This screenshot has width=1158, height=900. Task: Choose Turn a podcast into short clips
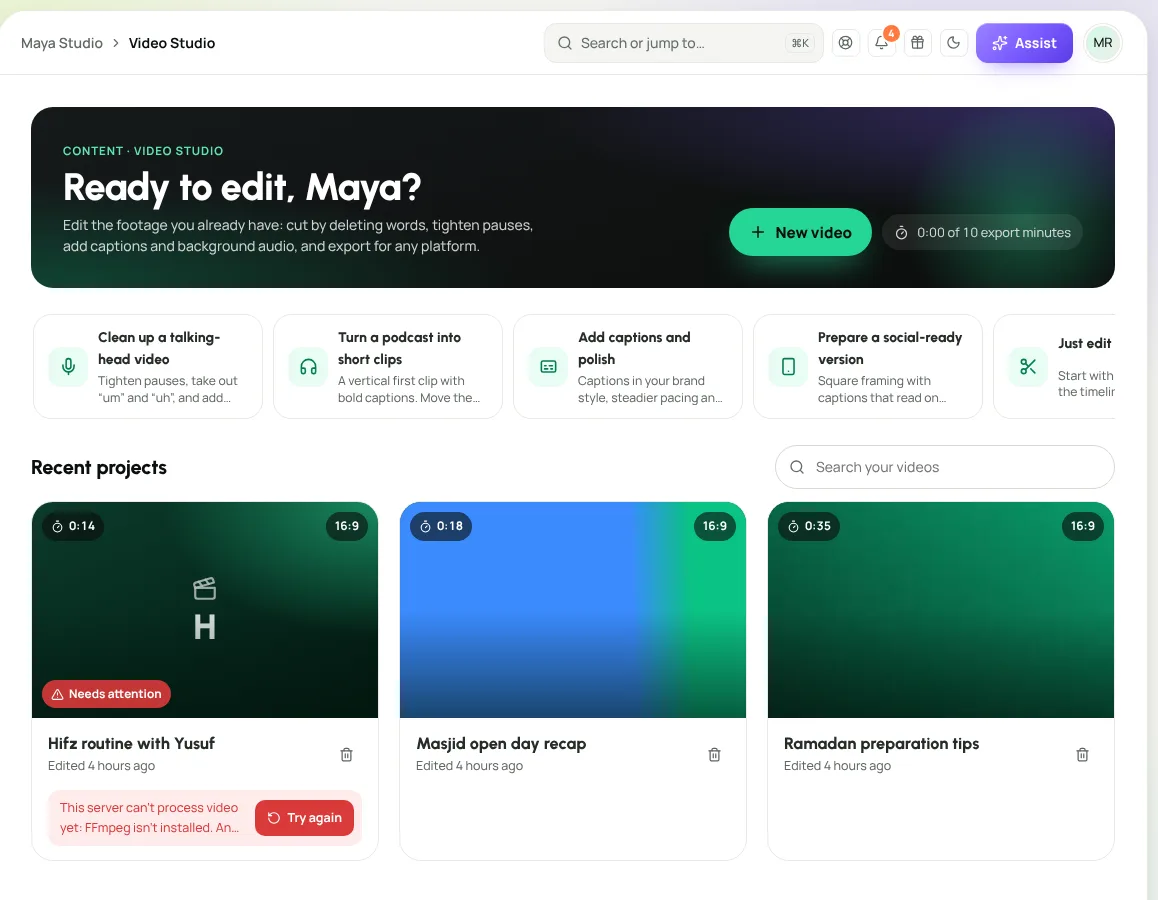(388, 366)
